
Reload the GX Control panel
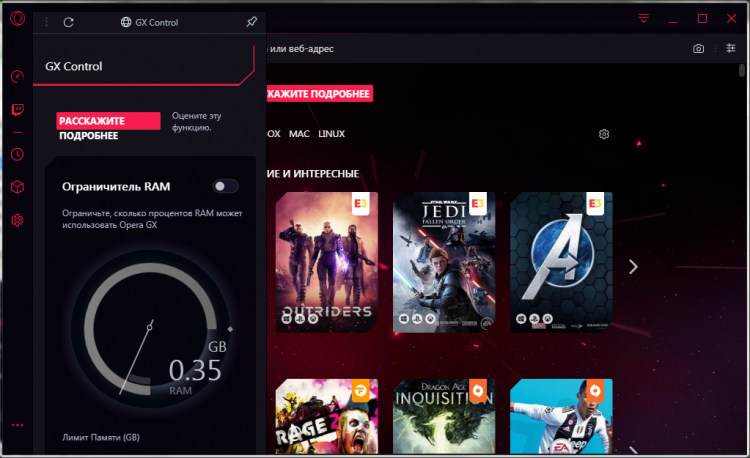click(68, 21)
